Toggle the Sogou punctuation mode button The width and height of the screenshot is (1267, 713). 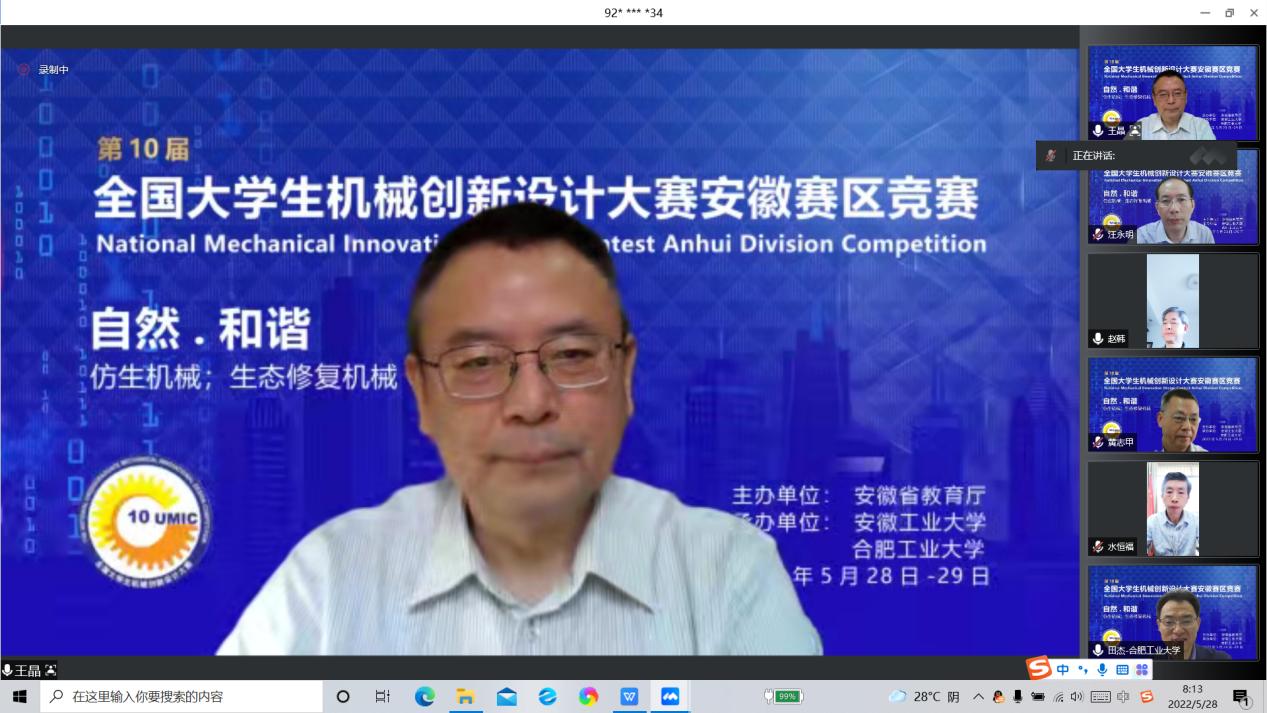point(1083,670)
